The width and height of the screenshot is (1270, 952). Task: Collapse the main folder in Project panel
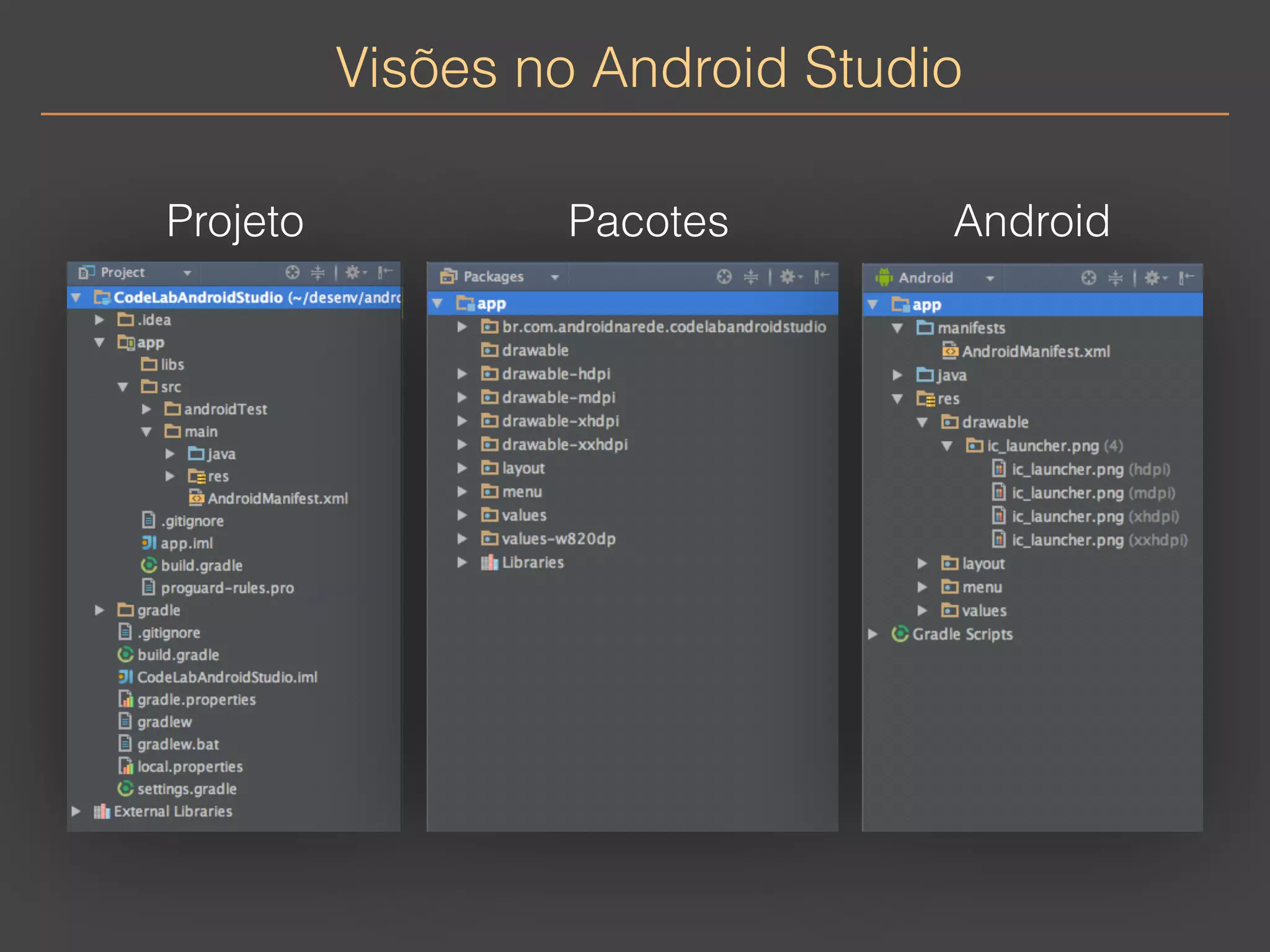point(146,431)
